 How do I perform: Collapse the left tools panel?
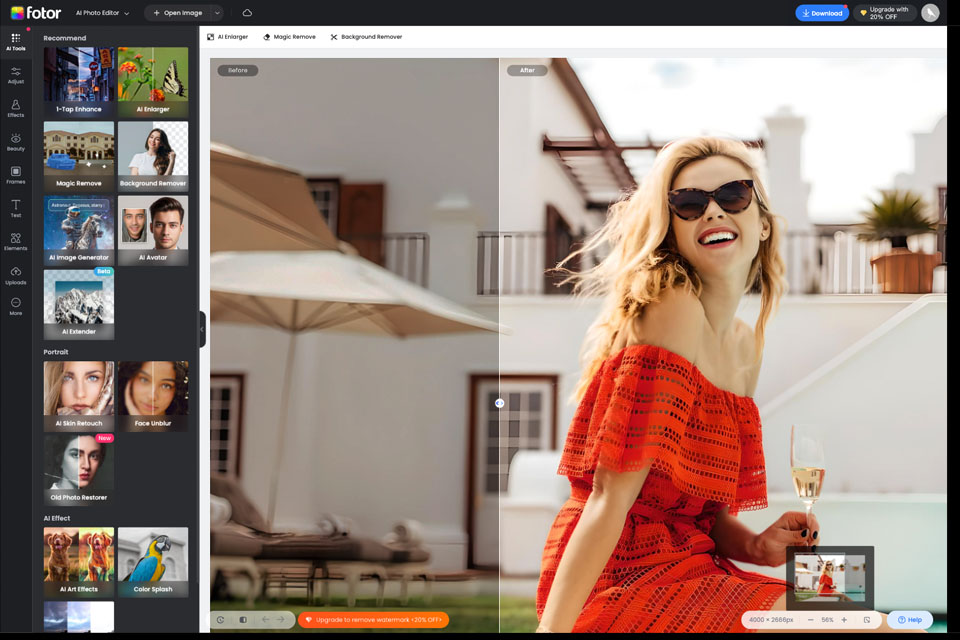pos(202,329)
